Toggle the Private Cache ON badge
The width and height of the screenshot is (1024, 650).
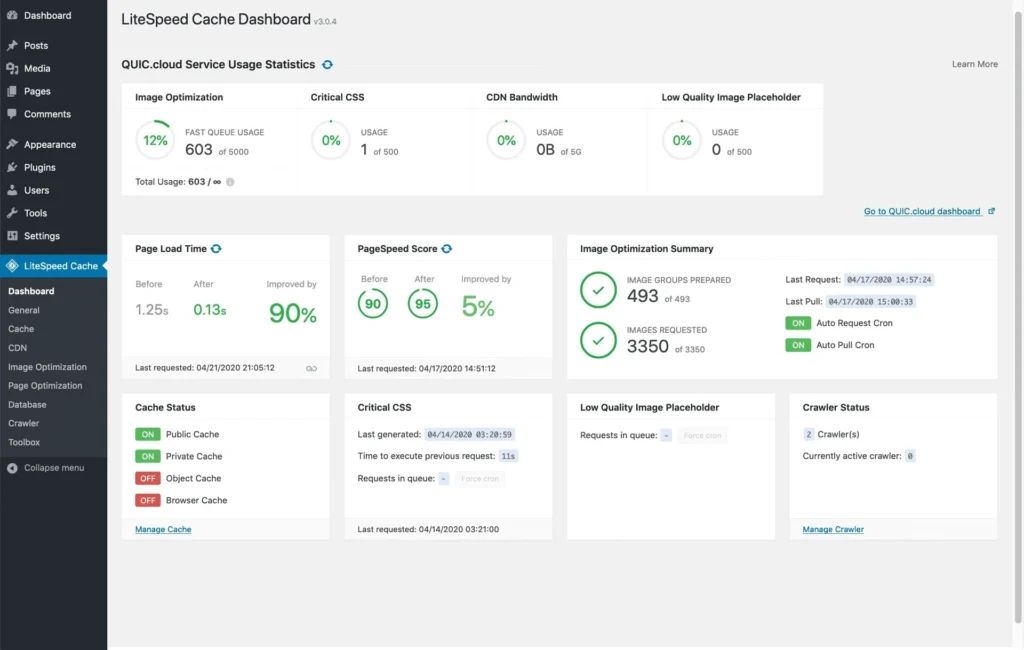tap(148, 457)
